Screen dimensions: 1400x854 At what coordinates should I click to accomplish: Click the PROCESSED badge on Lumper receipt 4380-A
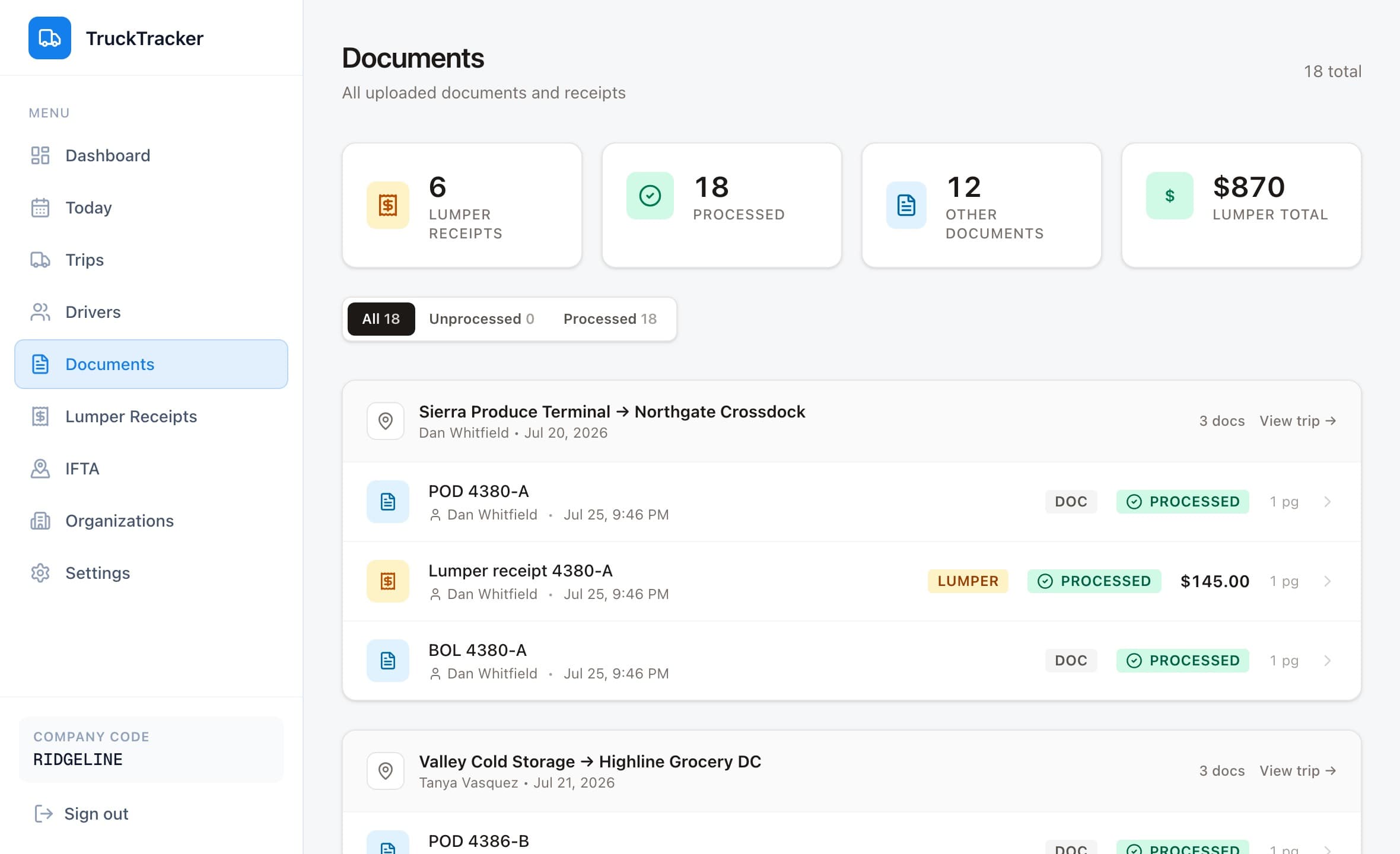coord(1094,581)
